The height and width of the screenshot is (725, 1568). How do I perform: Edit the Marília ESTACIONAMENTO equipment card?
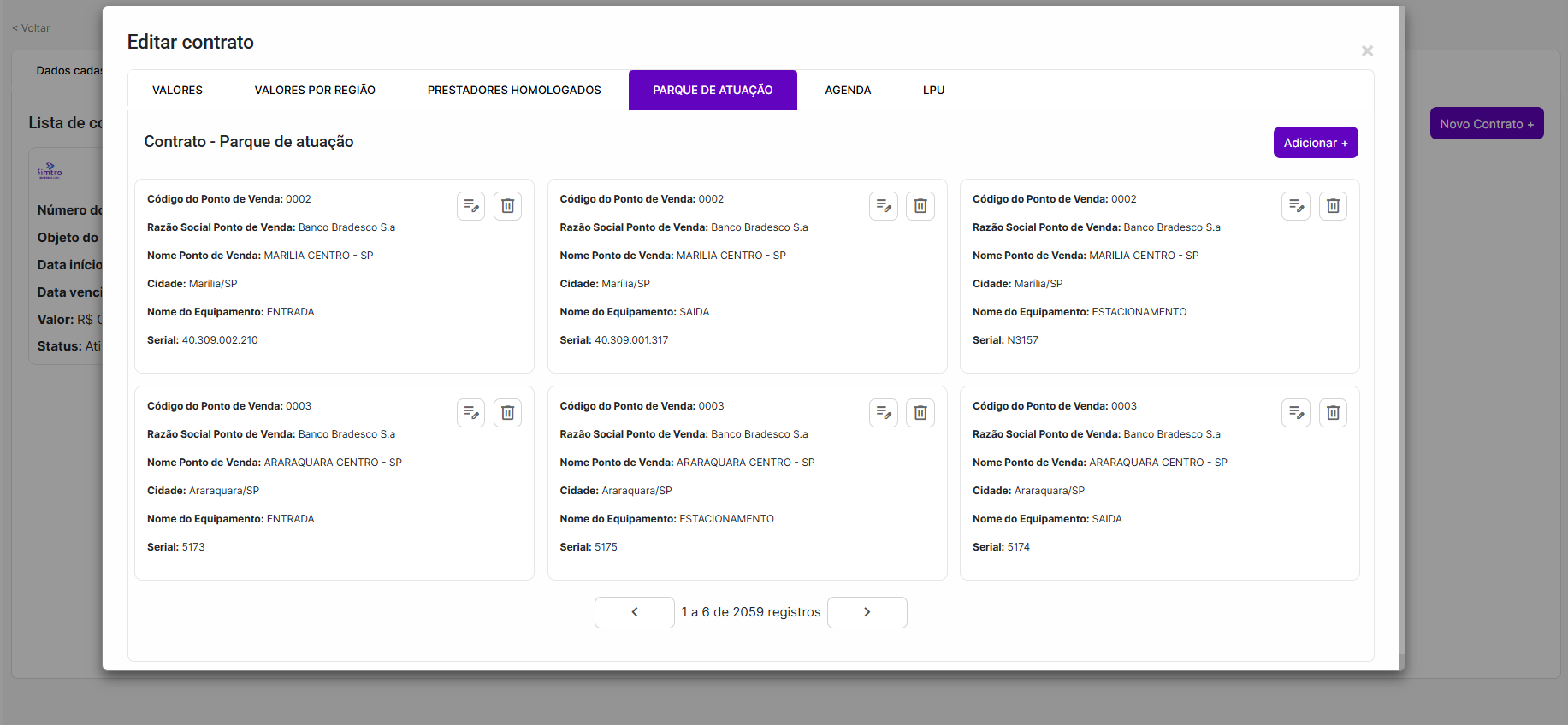(x=1296, y=206)
